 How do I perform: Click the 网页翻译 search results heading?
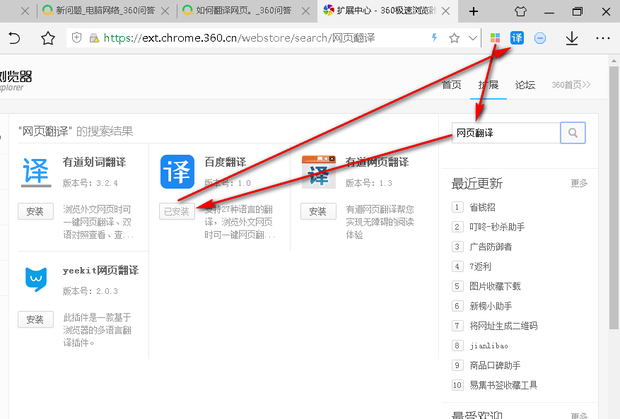76,131
